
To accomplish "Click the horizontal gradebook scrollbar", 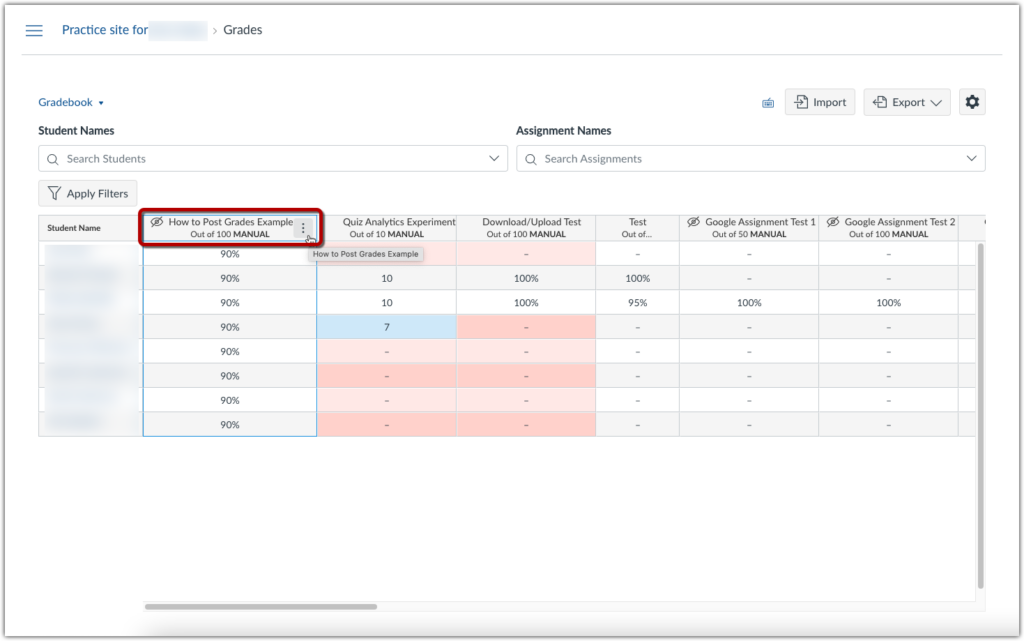I will point(260,606).
